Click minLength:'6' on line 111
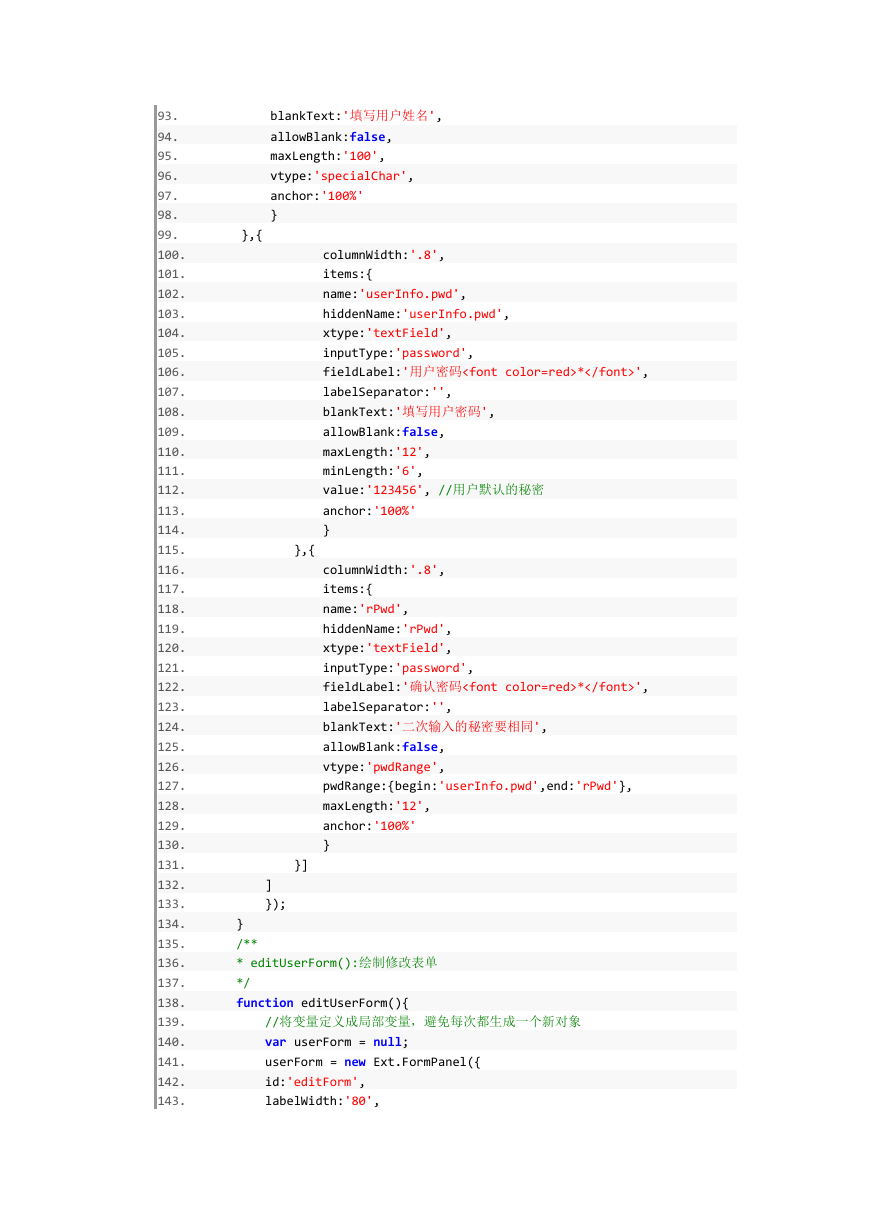The height and width of the screenshot is (1228, 869). pos(372,470)
